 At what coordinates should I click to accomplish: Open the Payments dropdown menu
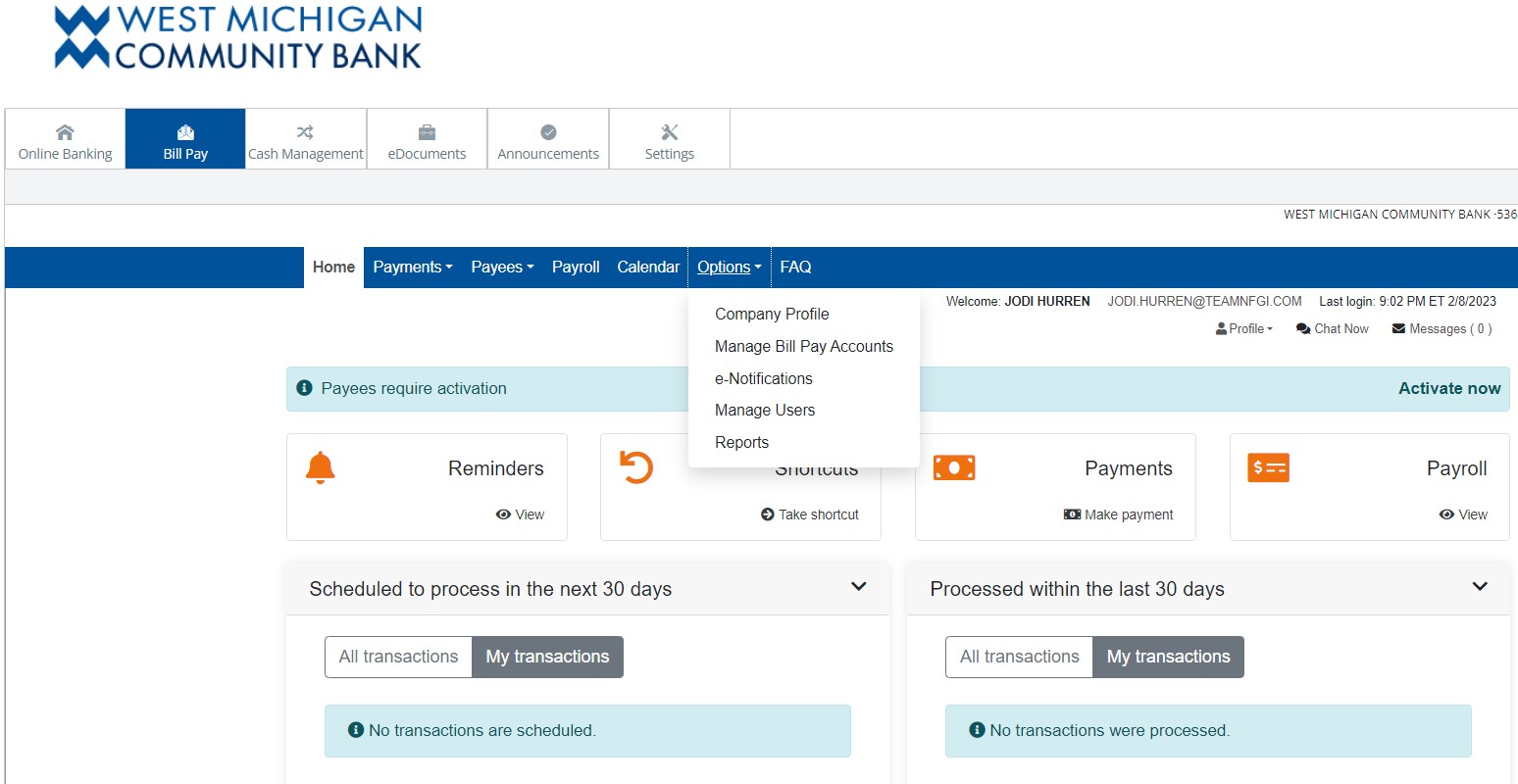tap(413, 268)
